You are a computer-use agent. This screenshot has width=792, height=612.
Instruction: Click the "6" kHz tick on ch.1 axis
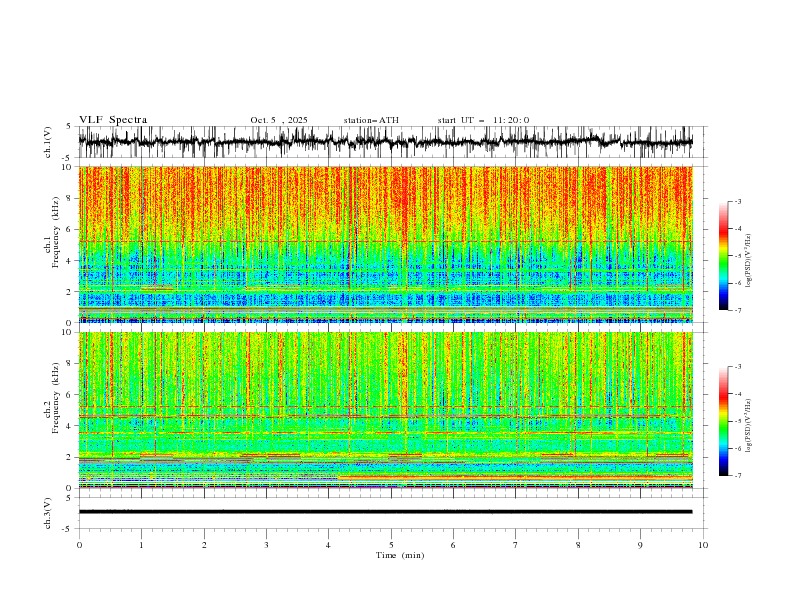[x=70, y=230]
